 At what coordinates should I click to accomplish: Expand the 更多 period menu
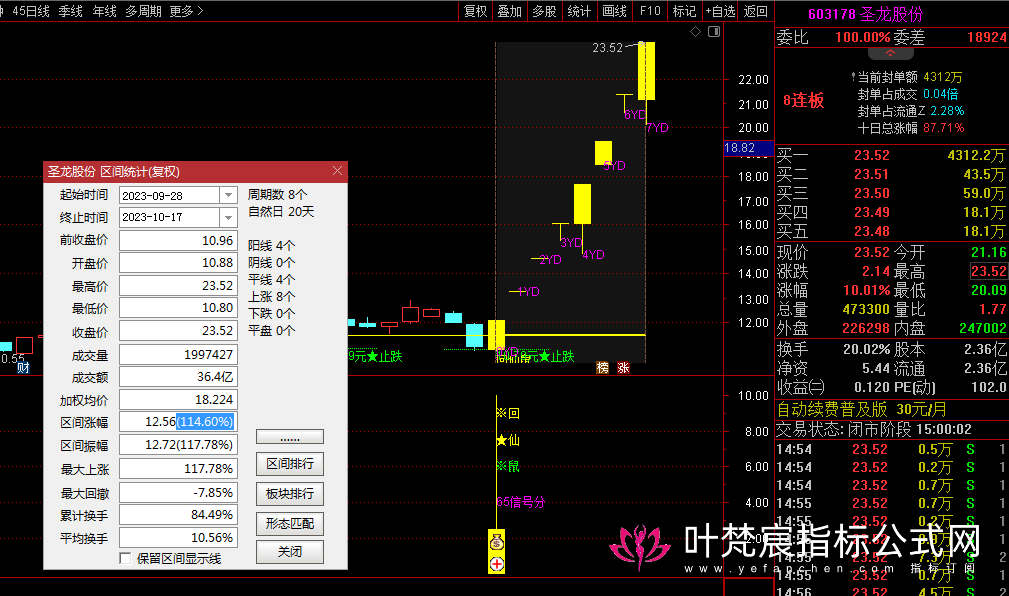click(x=187, y=11)
